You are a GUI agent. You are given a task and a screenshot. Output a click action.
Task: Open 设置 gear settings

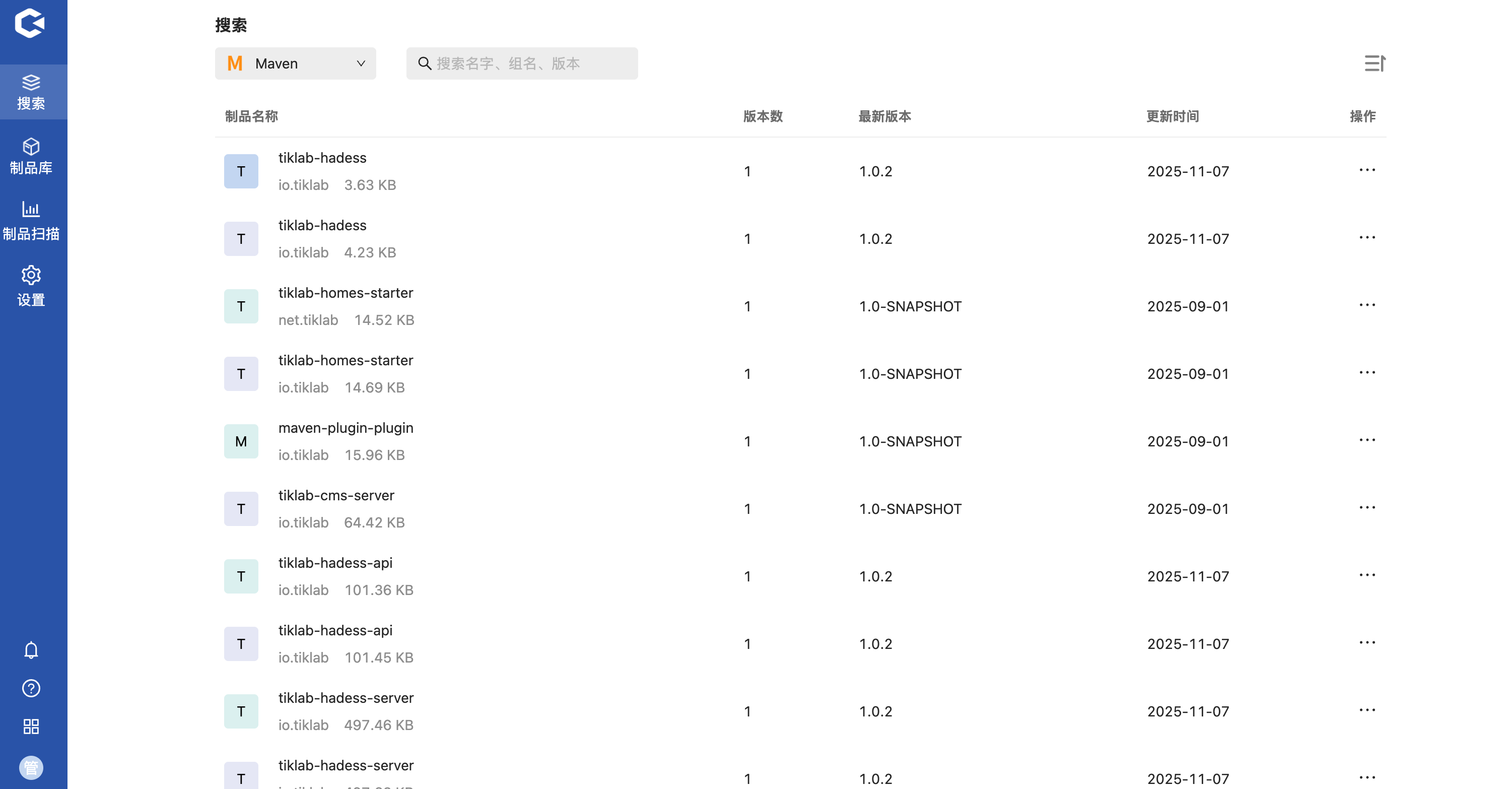pos(31,287)
